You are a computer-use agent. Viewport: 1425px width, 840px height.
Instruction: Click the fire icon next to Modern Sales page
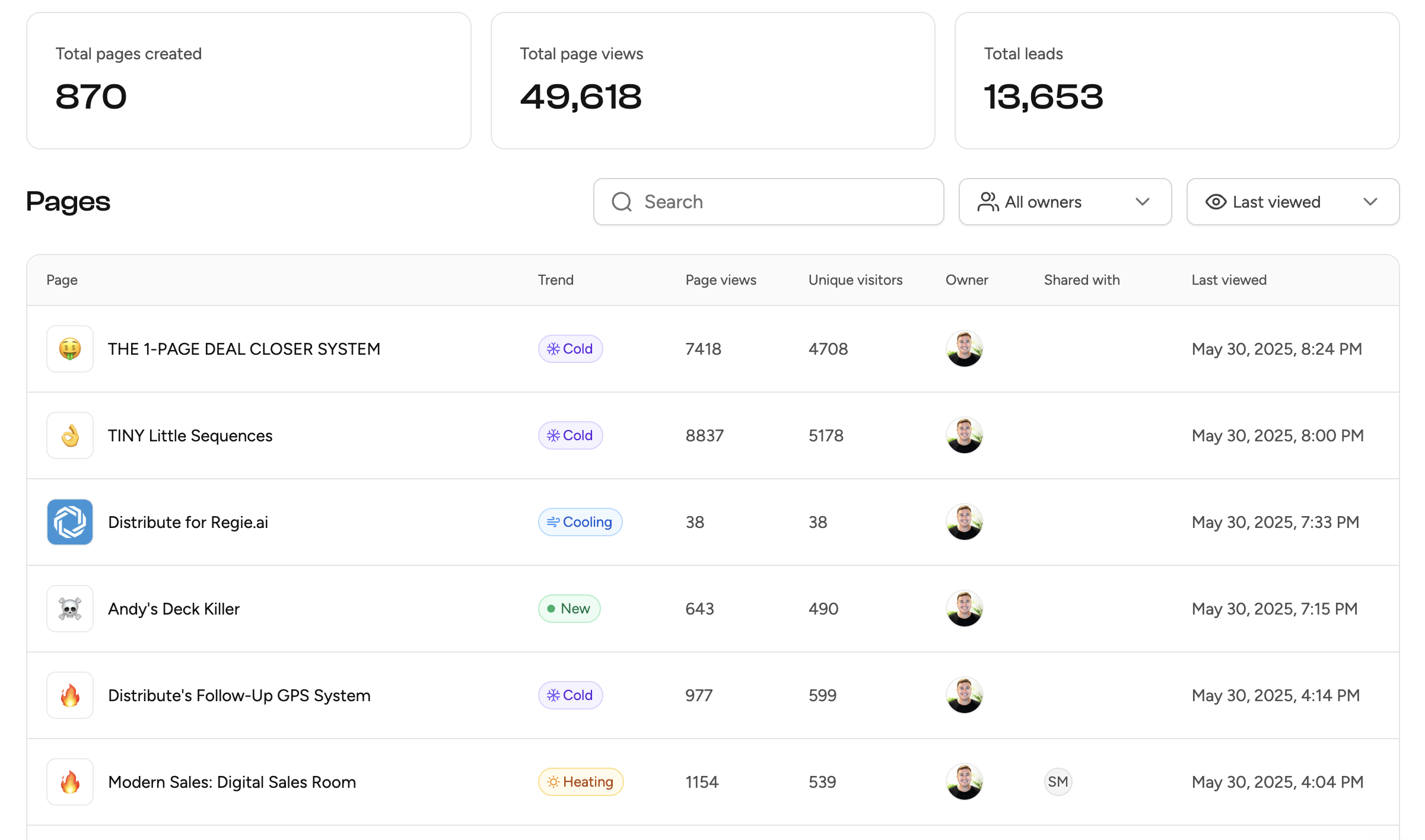(x=69, y=782)
